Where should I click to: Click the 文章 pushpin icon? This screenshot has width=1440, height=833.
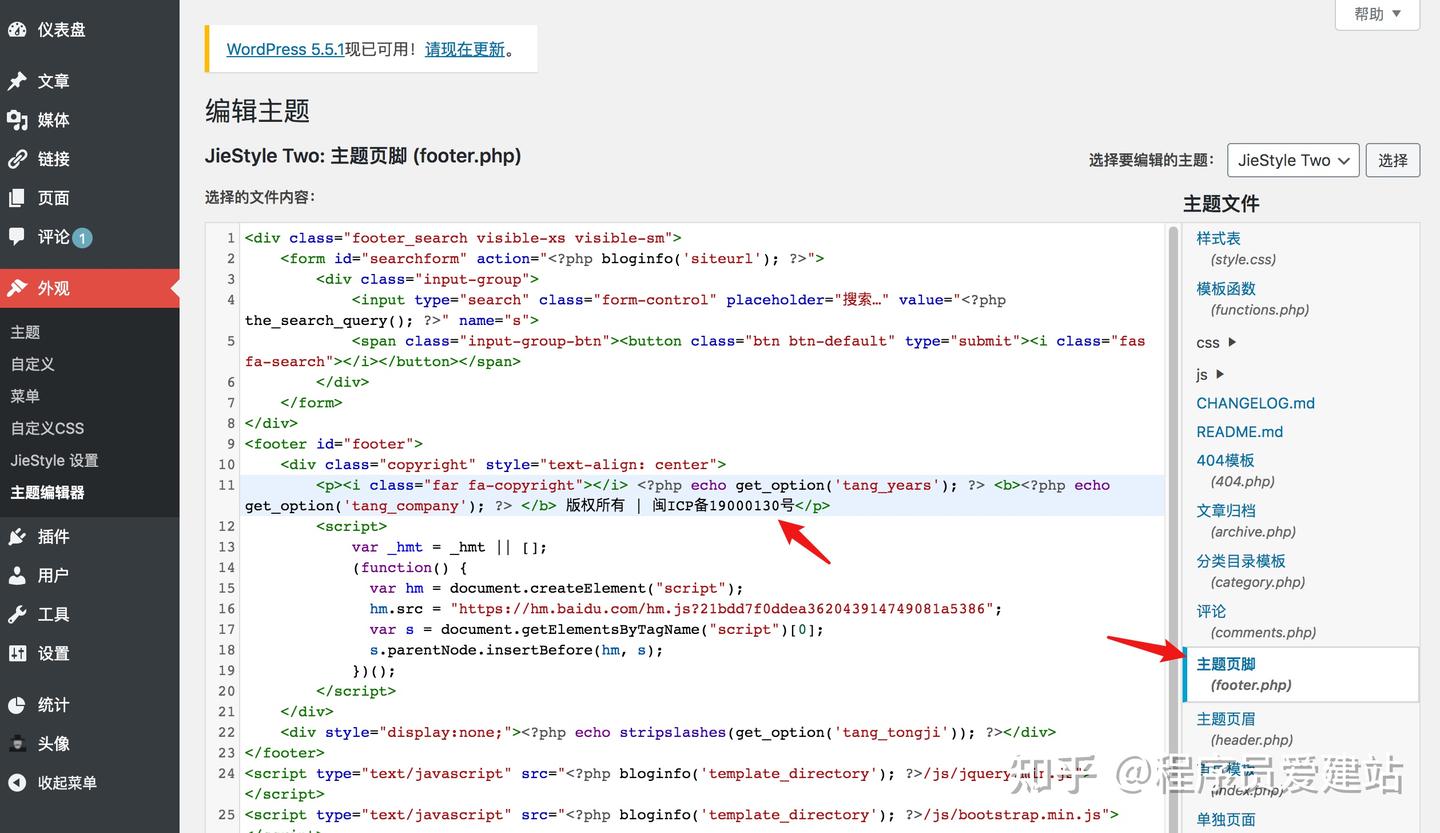click(17, 81)
